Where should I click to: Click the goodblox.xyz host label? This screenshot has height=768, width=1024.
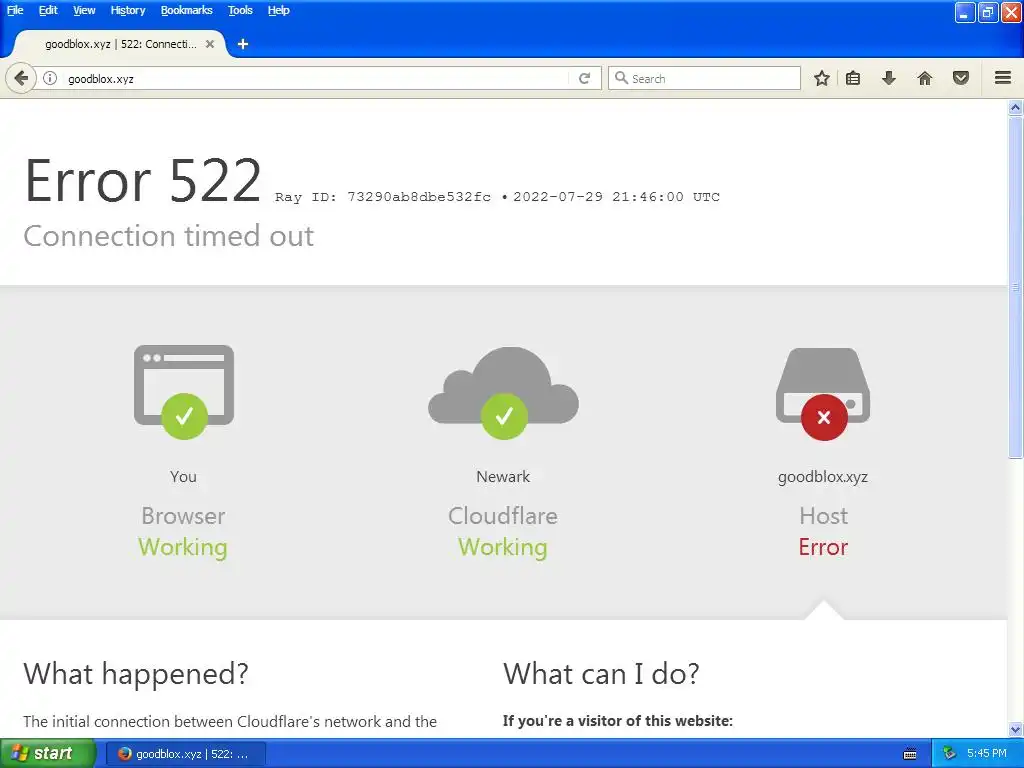pyautogui.click(x=823, y=477)
